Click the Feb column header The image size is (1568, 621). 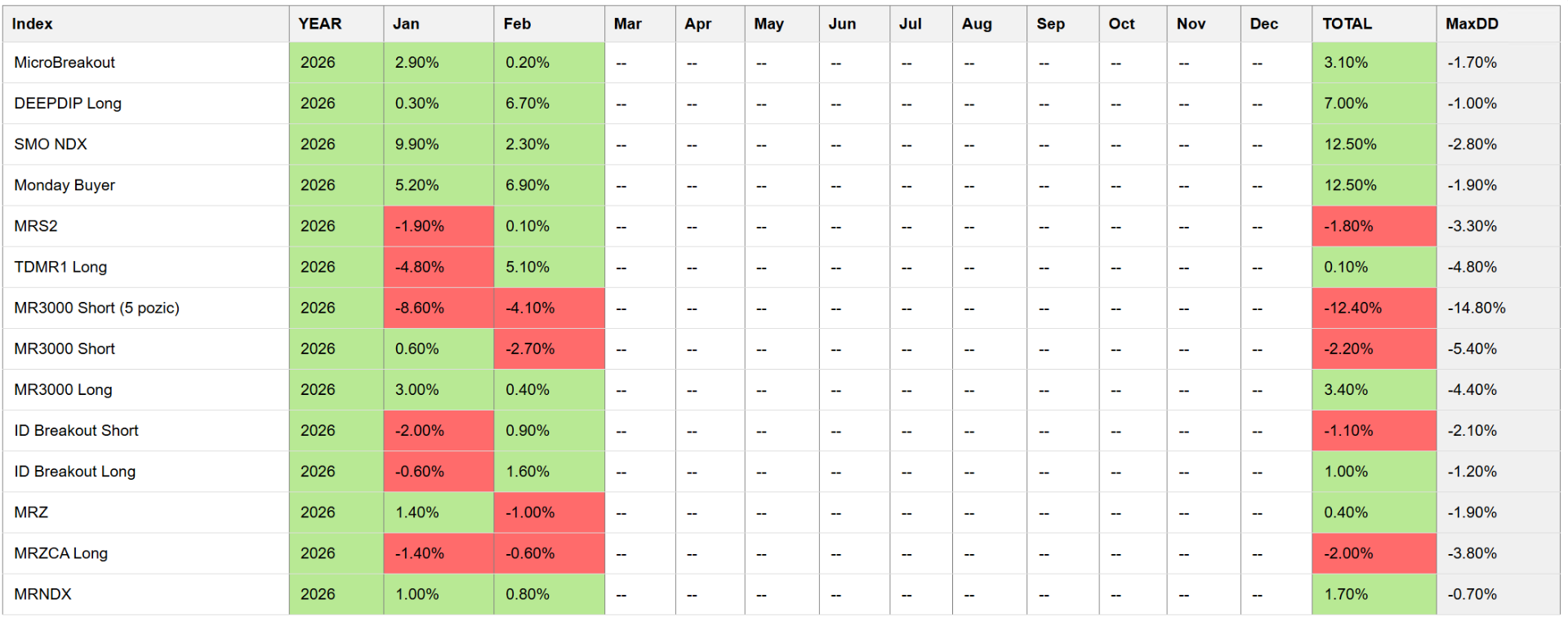517,24
